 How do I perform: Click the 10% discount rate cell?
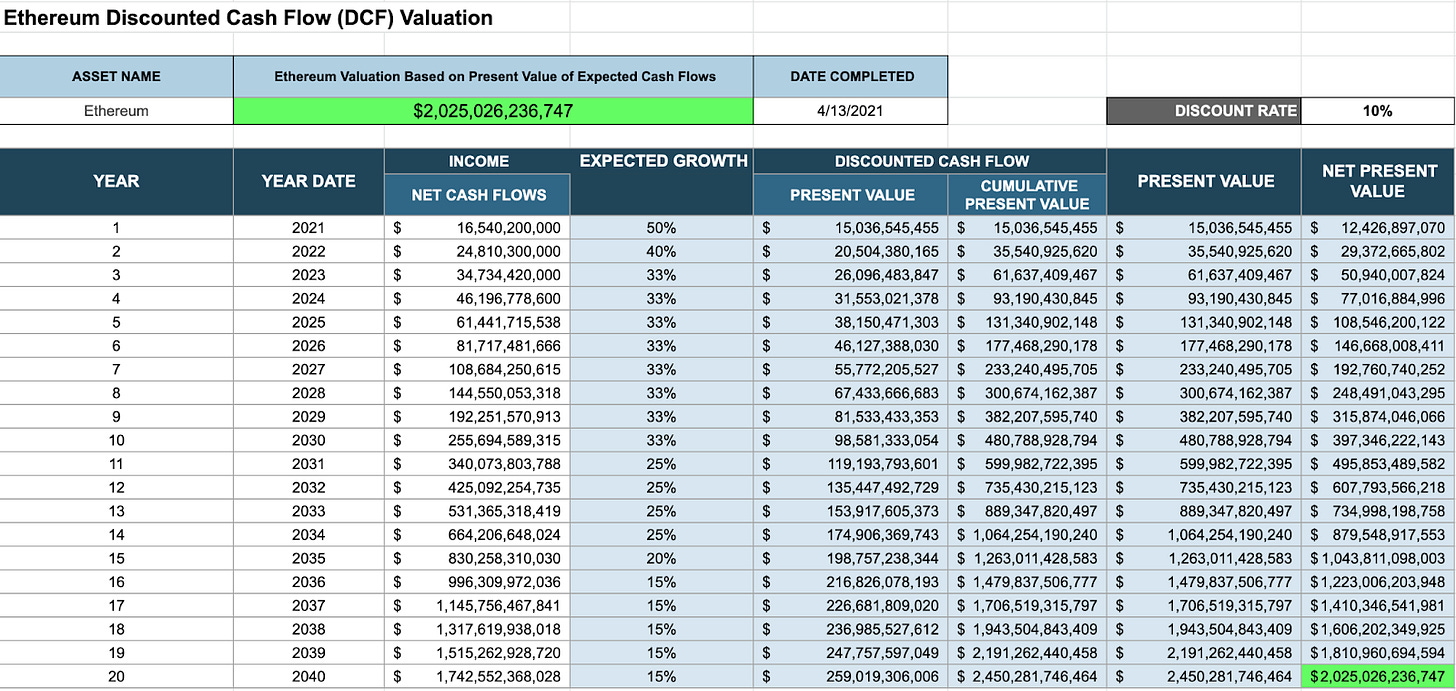click(x=1377, y=111)
